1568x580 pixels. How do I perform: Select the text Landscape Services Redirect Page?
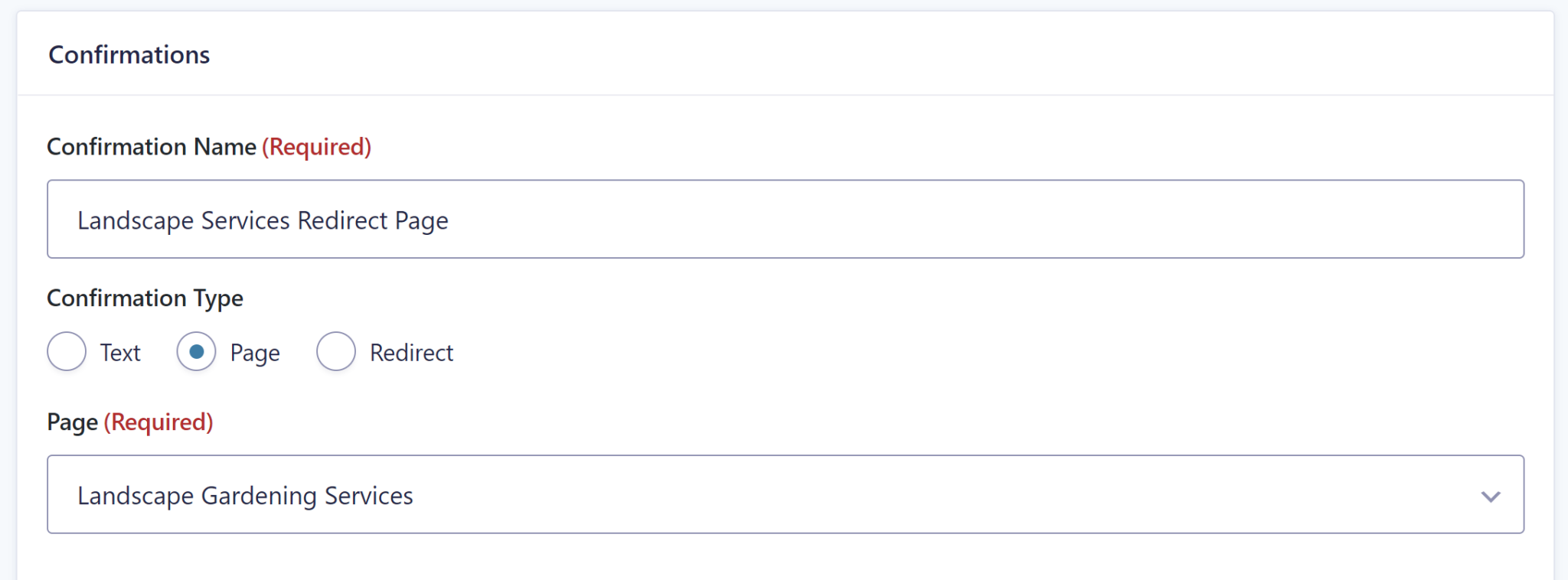click(262, 220)
